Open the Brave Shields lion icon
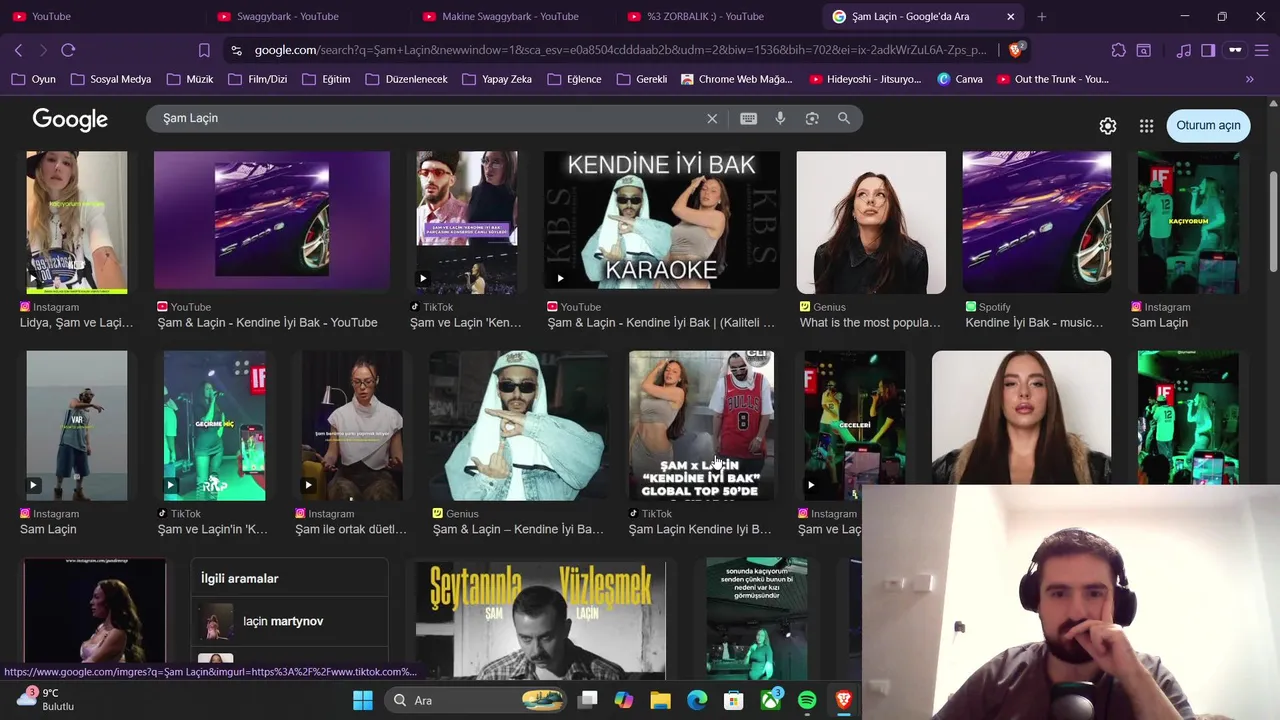 (x=1016, y=49)
